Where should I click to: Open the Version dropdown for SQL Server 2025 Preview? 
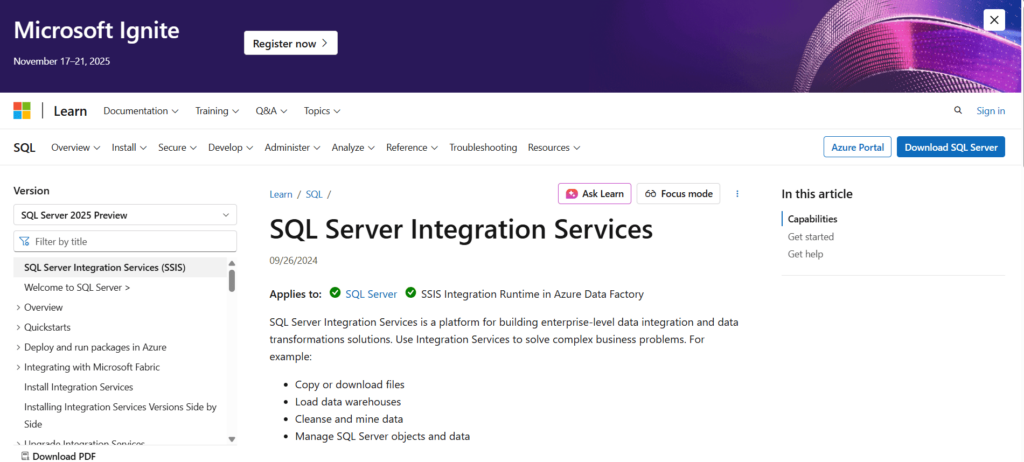[125, 215]
